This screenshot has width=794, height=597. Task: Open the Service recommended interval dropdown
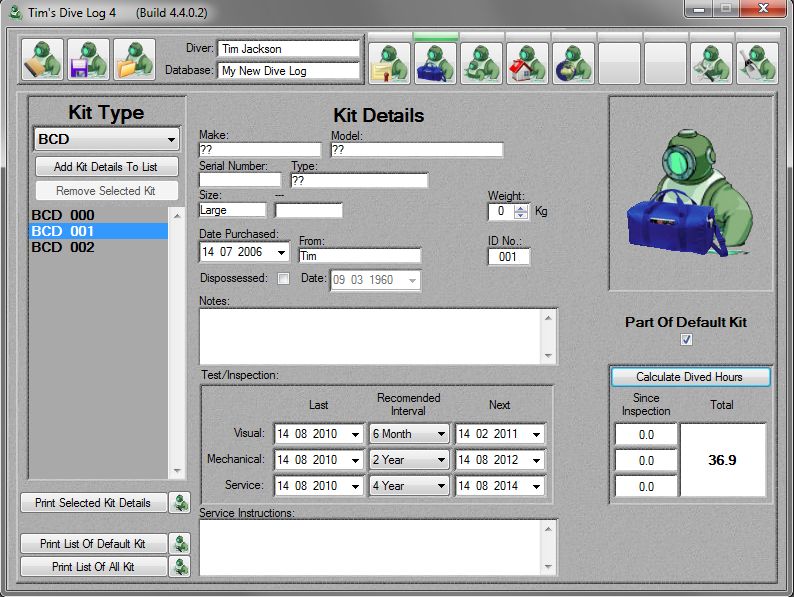click(440, 486)
